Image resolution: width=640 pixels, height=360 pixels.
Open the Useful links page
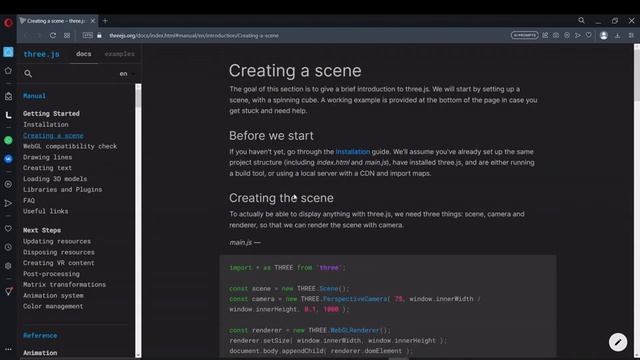(x=46, y=211)
